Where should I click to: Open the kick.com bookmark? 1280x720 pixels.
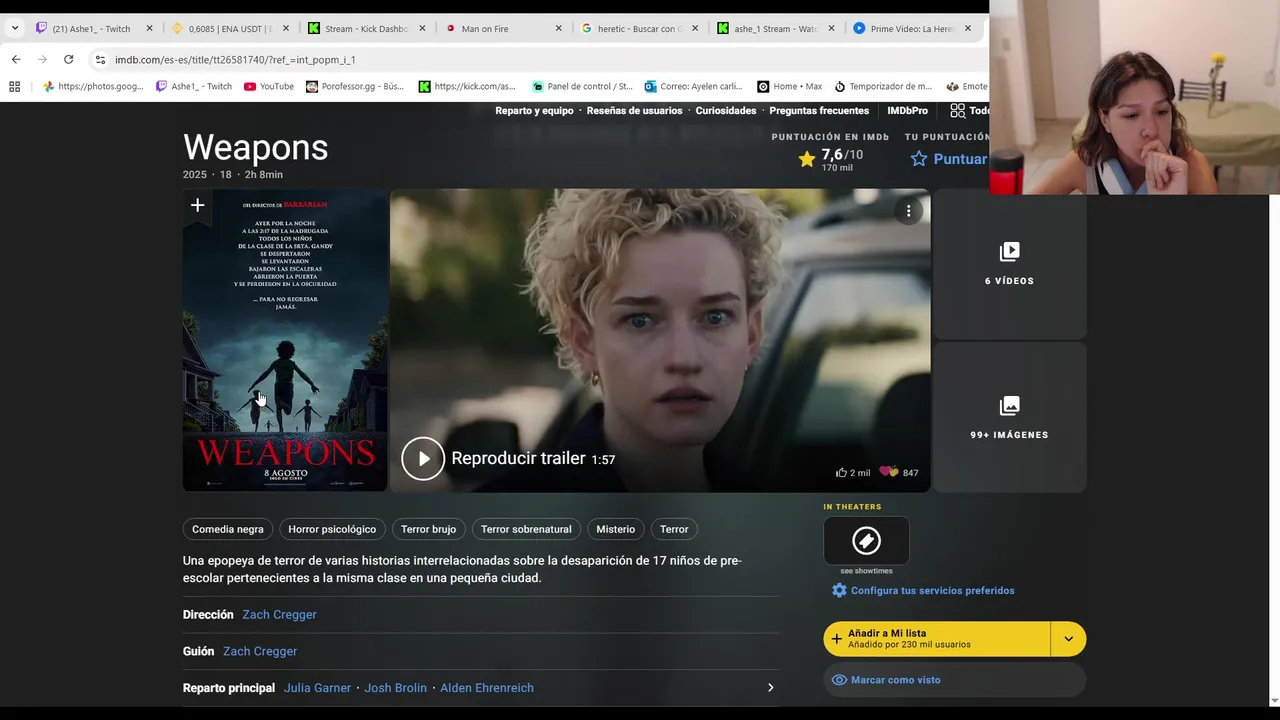point(467,87)
